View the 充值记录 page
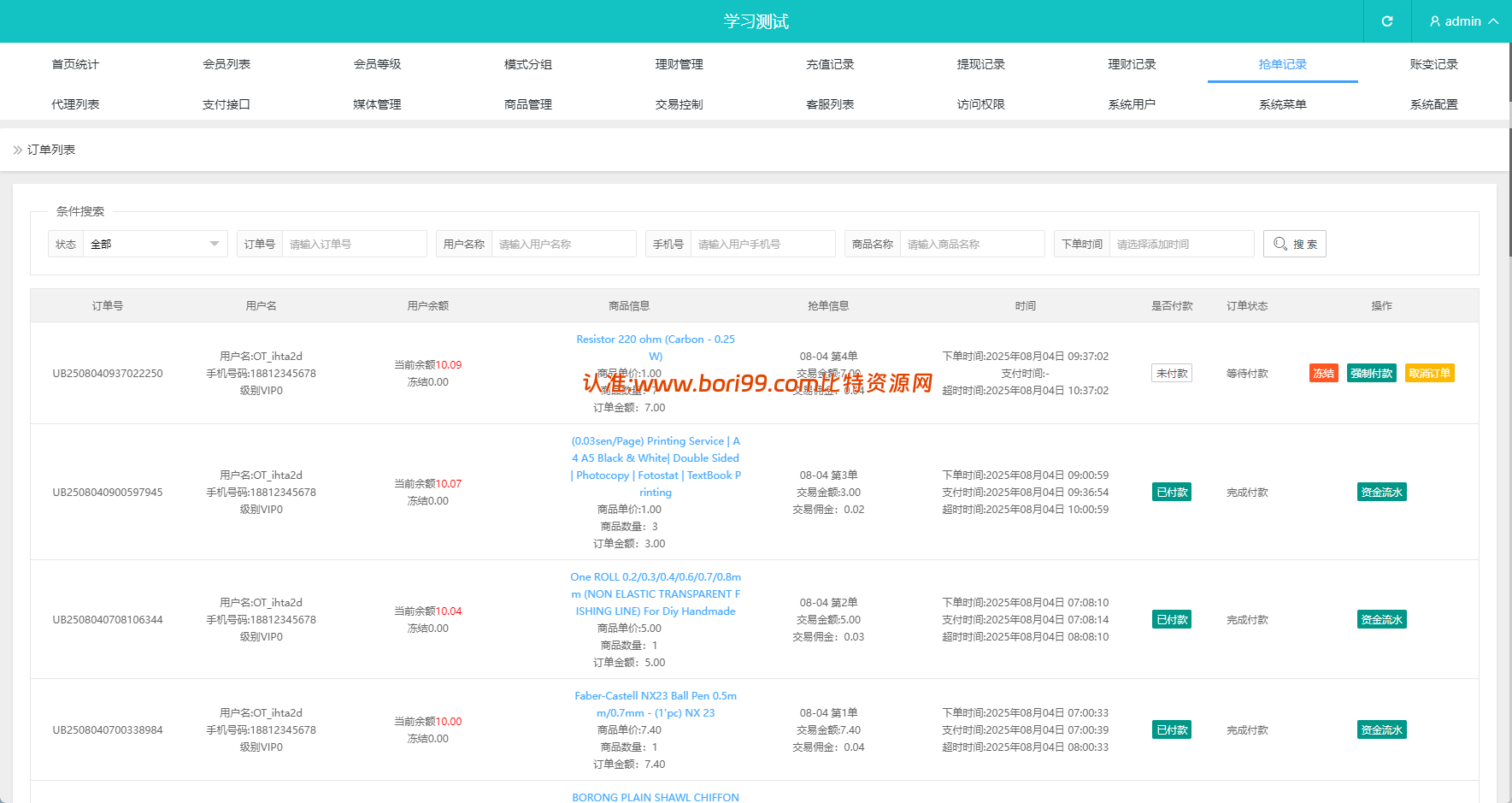The width and height of the screenshot is (1512, 803). pyautogui.click(x=830, y=64)
